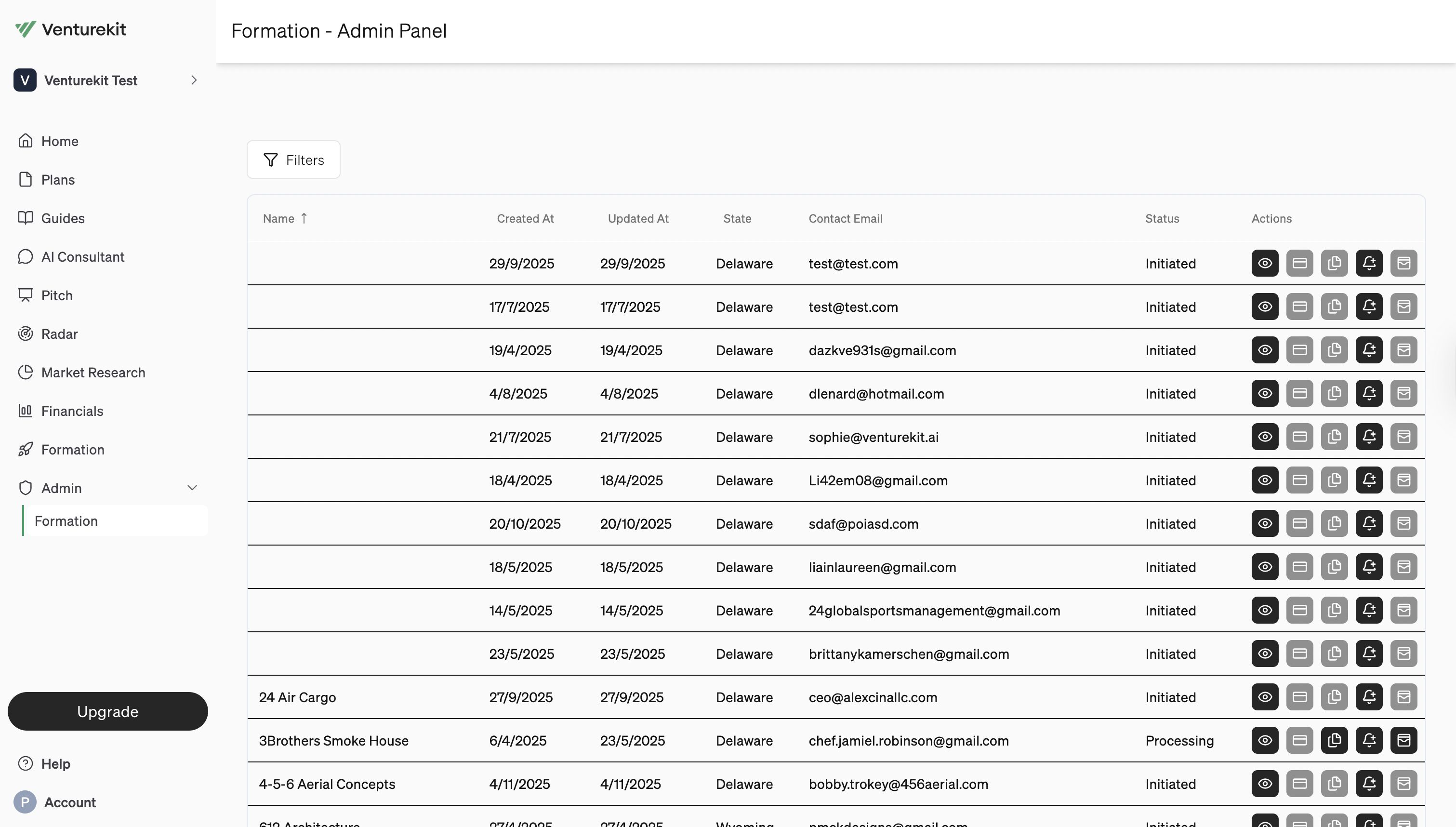Viewport: 1456px width, 827px height.
Task: Sort by Contact Email column header
Action: point(845,219)
